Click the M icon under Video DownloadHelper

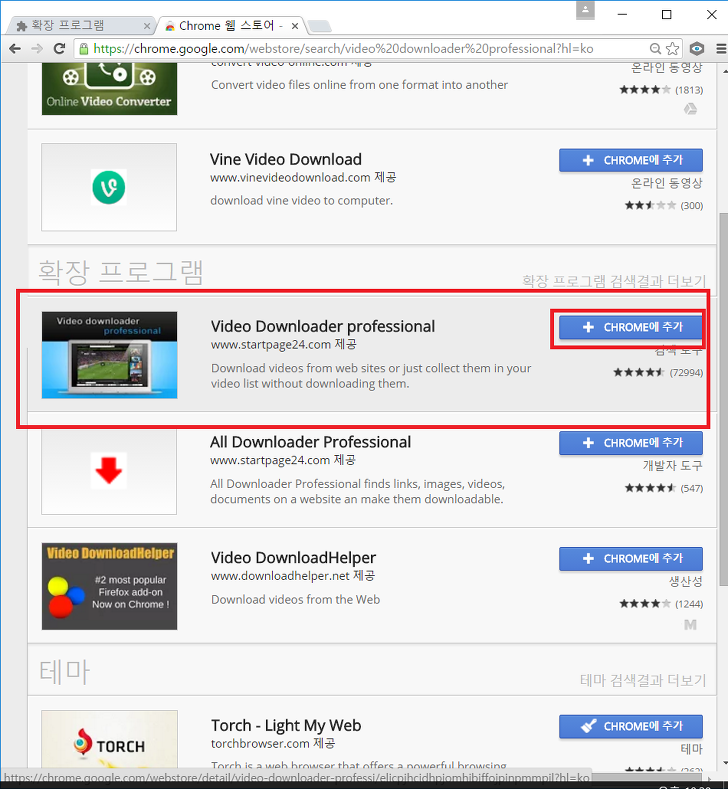pos(691,625)
